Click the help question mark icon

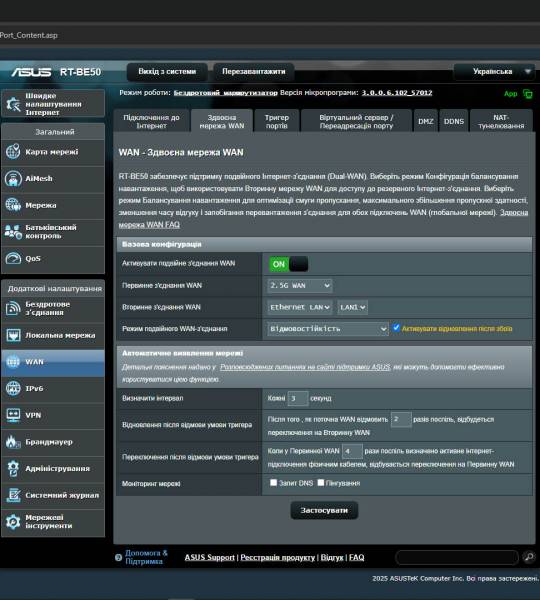(119, 558)
